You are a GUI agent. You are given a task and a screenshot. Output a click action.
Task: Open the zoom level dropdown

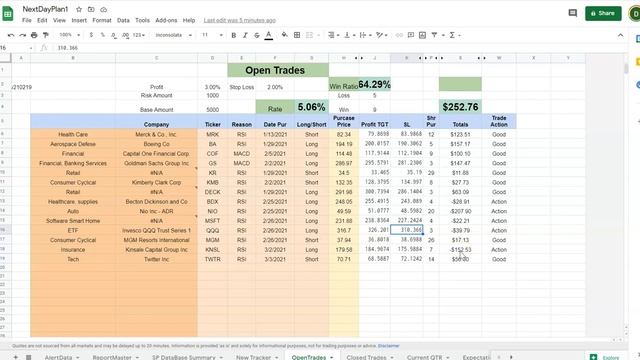click(x=70, y=36)
